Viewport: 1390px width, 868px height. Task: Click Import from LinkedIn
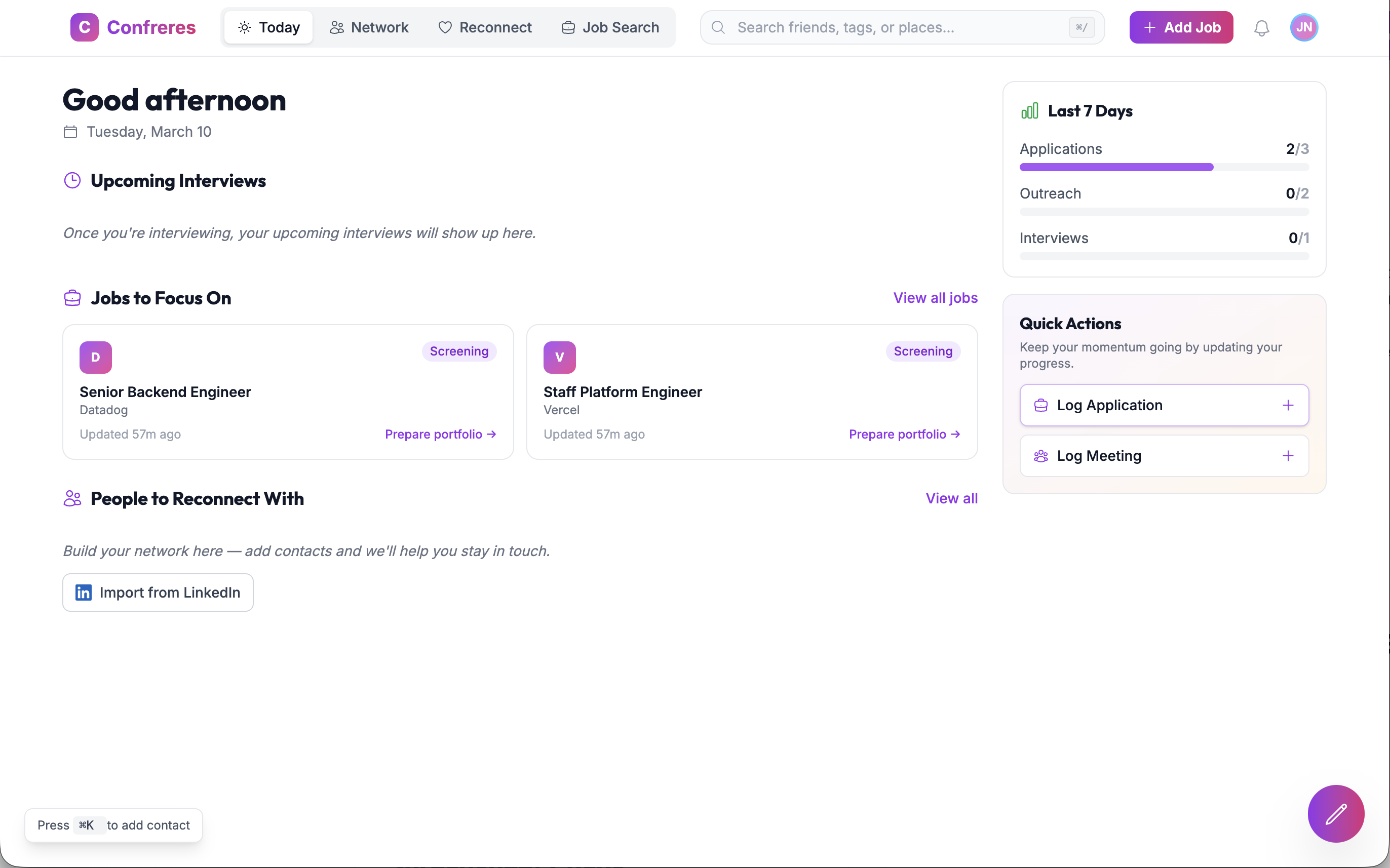(158, 592)
